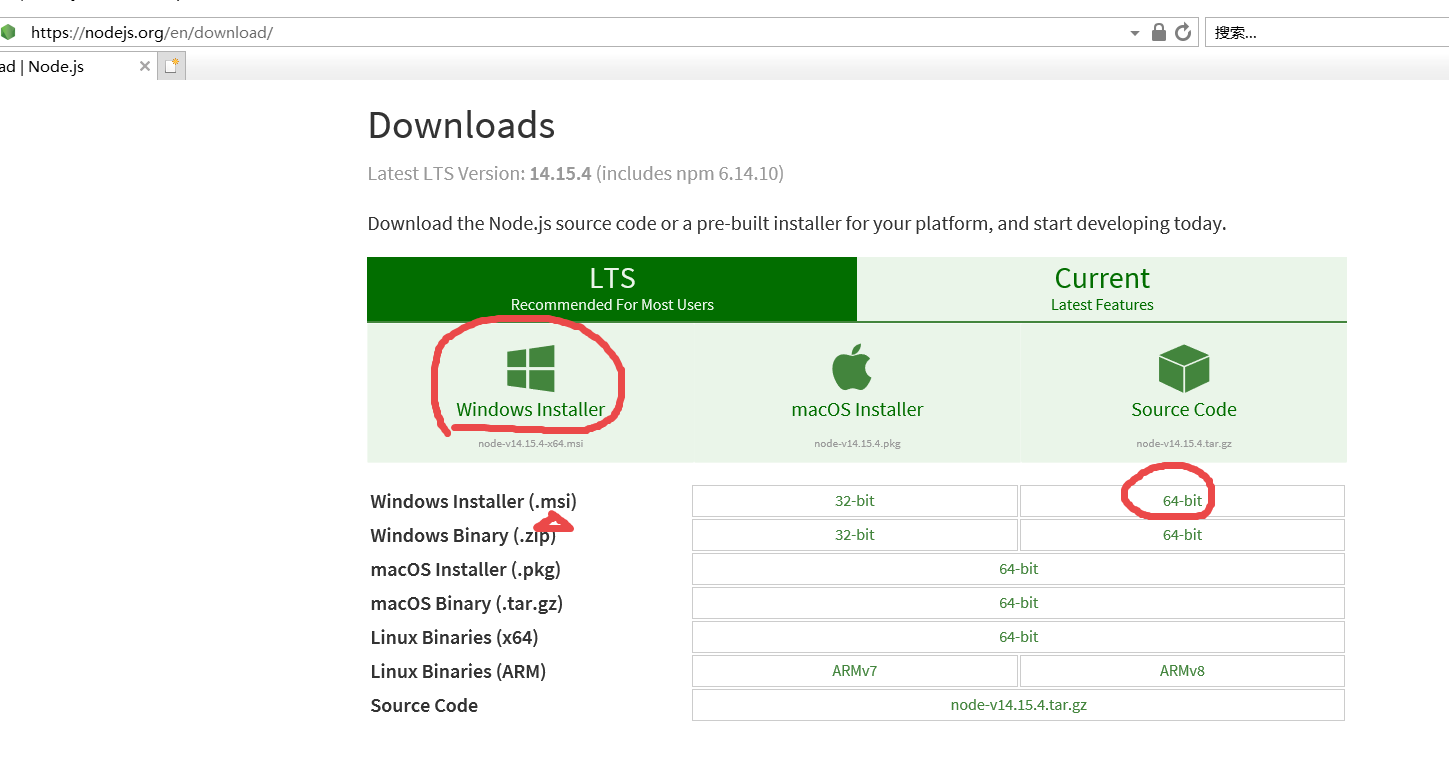Click the Source Code row label
Viewport: 1449px width, 758px height.
(424, 705)
